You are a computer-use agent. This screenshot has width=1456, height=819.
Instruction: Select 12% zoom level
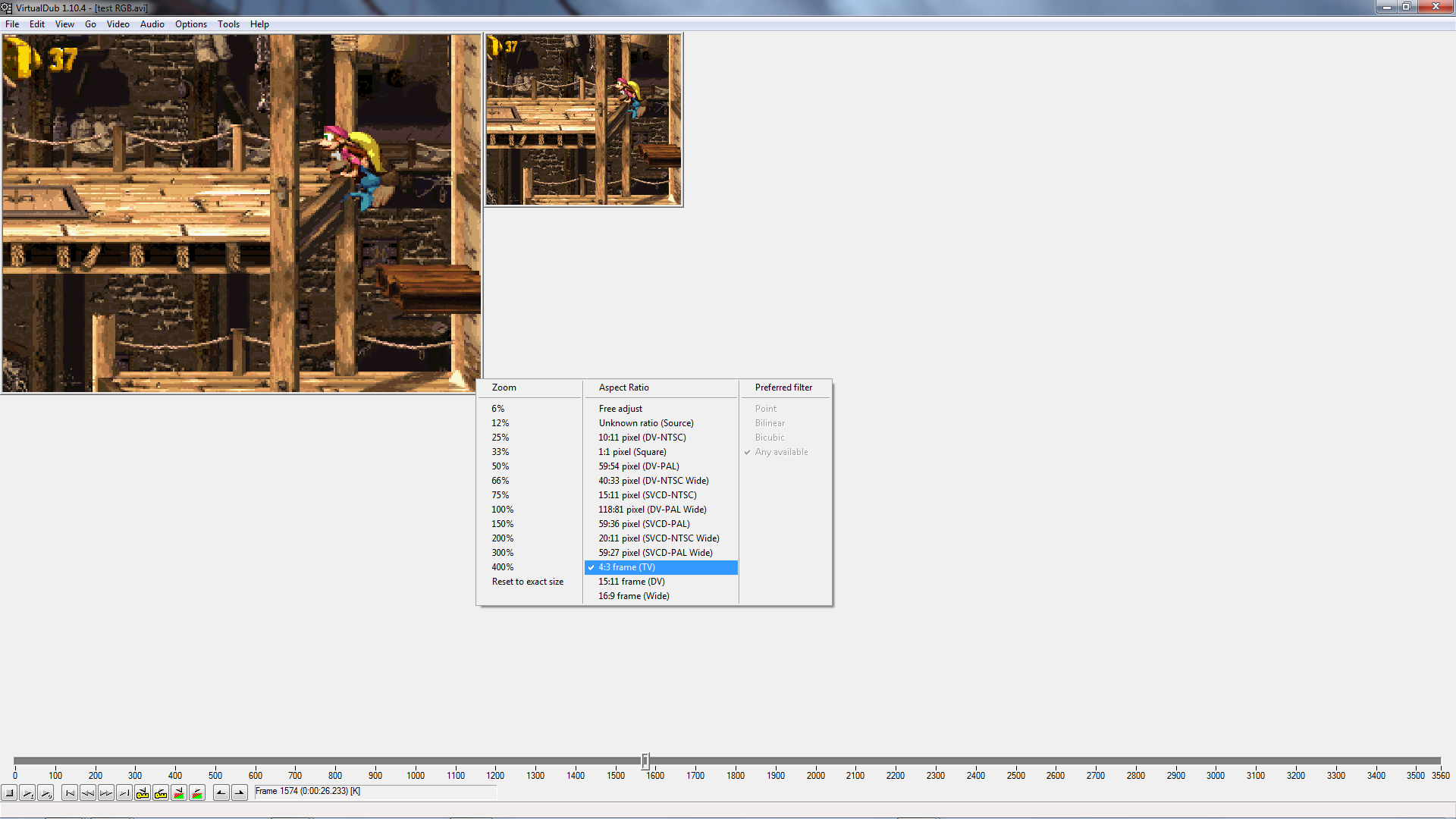pyautogui.click(x=529, y=423)
